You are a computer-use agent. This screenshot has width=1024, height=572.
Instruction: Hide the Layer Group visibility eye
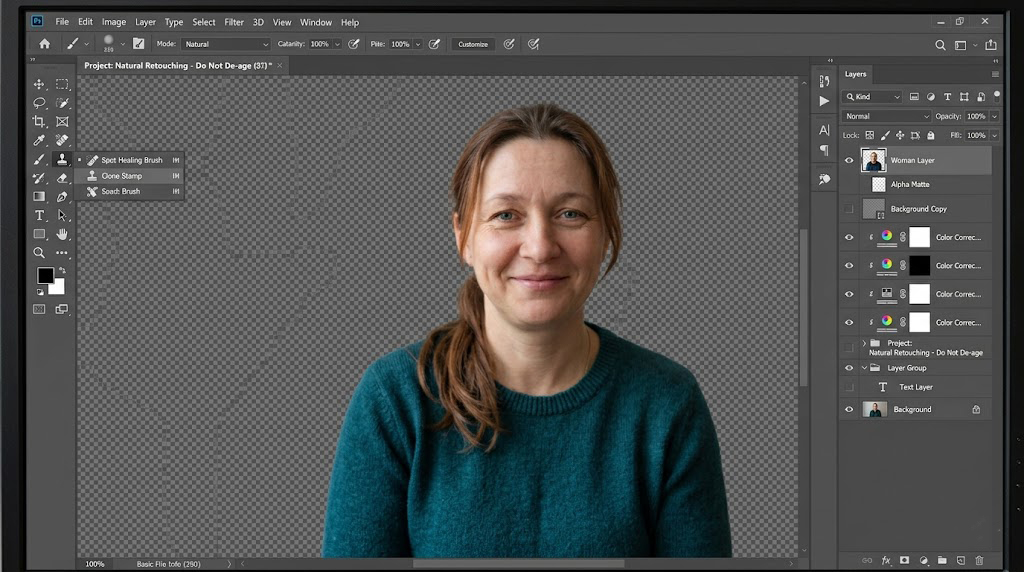point(849,368)
